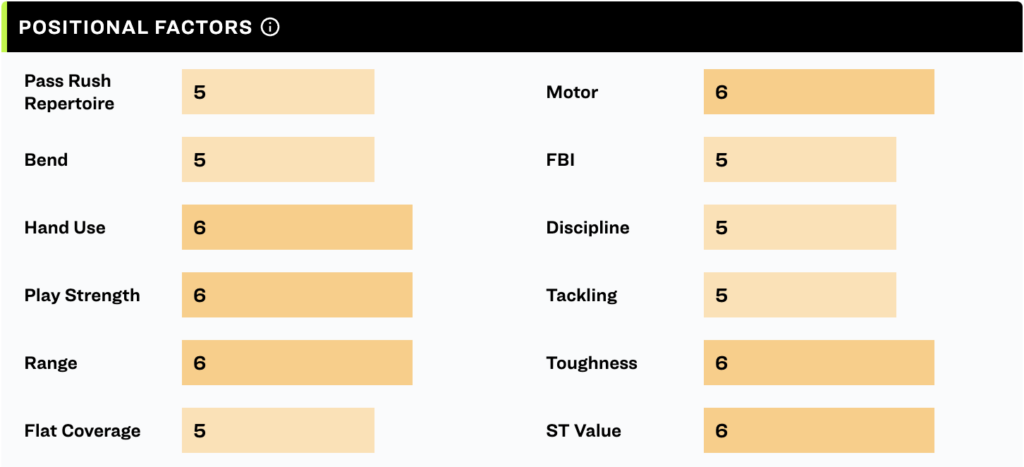This screenshot has height=467, width=1024.
Task: Select the Toughness rating bar
Action: (819, 362)
